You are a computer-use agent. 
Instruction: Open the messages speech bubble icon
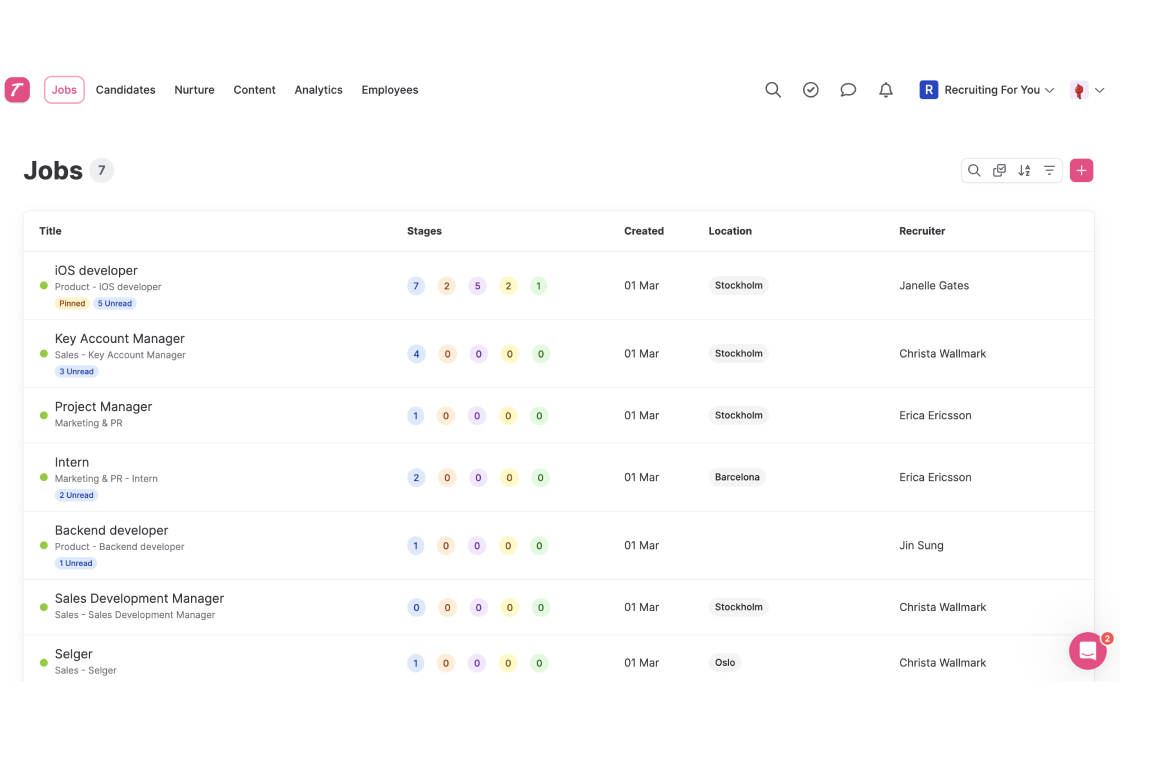[848, 89]
